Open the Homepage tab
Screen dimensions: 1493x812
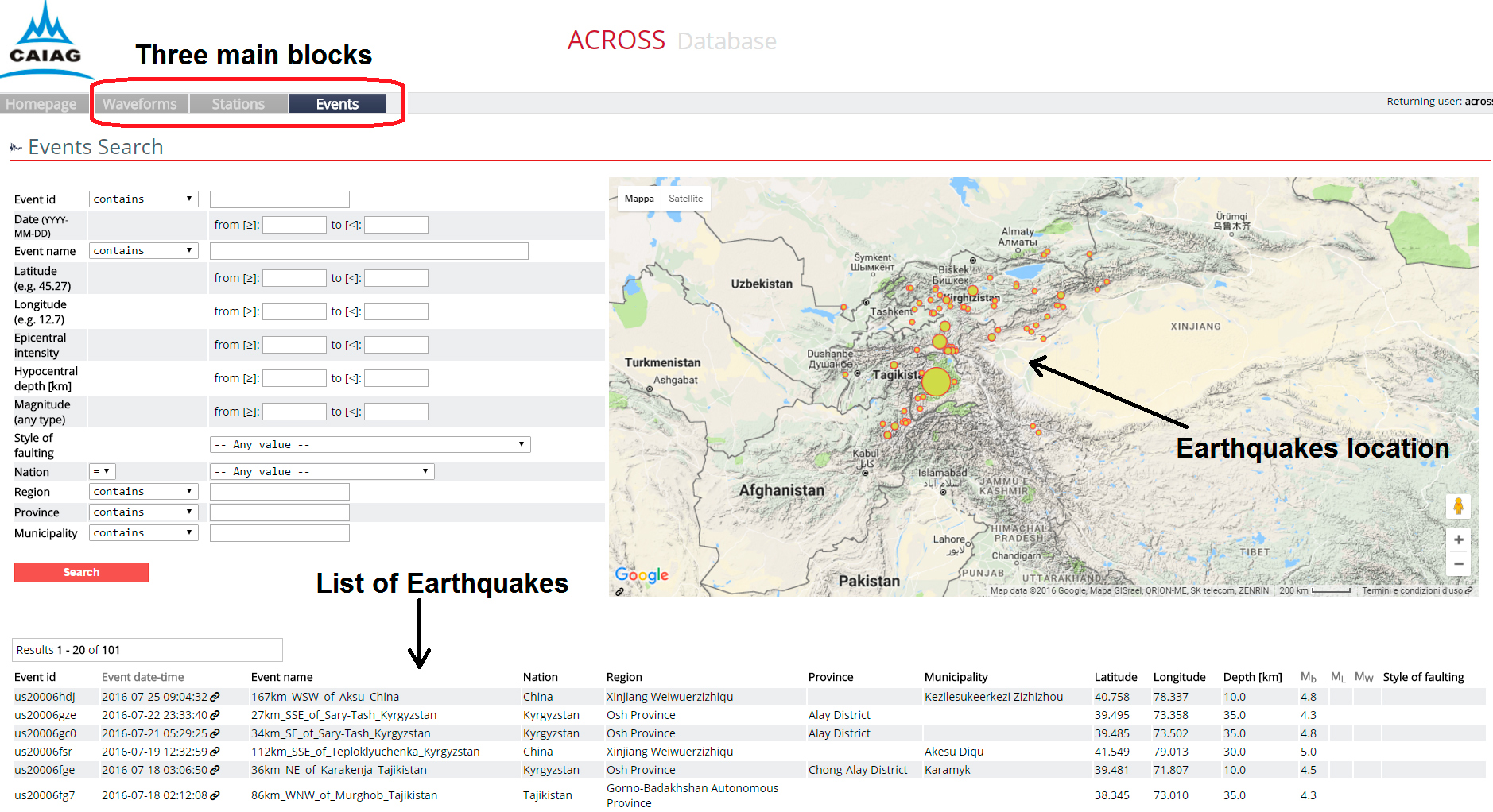click(41, 104)
